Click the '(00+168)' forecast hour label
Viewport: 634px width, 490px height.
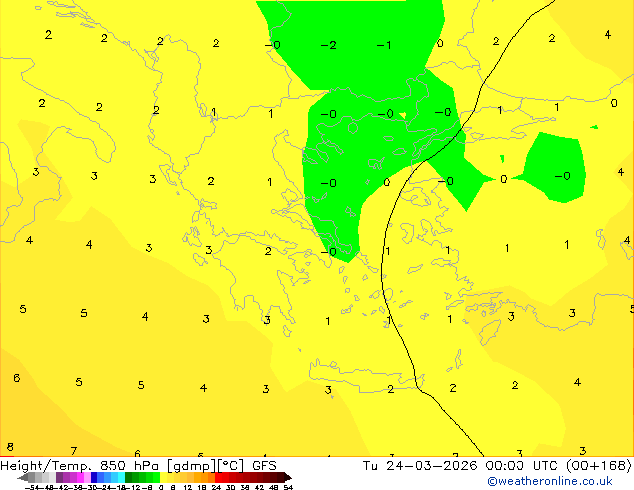[x=598, y=466]
